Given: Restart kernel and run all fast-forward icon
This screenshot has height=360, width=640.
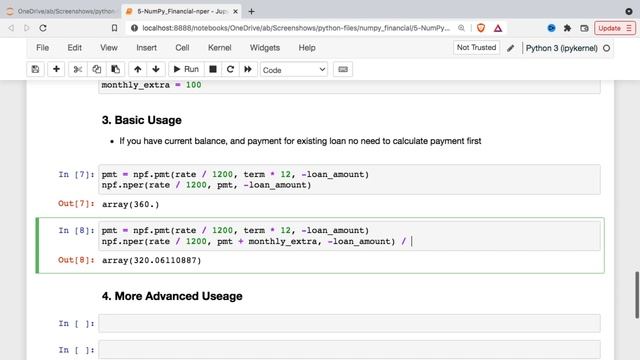Looking at the screenshot, I should [248, 69].
